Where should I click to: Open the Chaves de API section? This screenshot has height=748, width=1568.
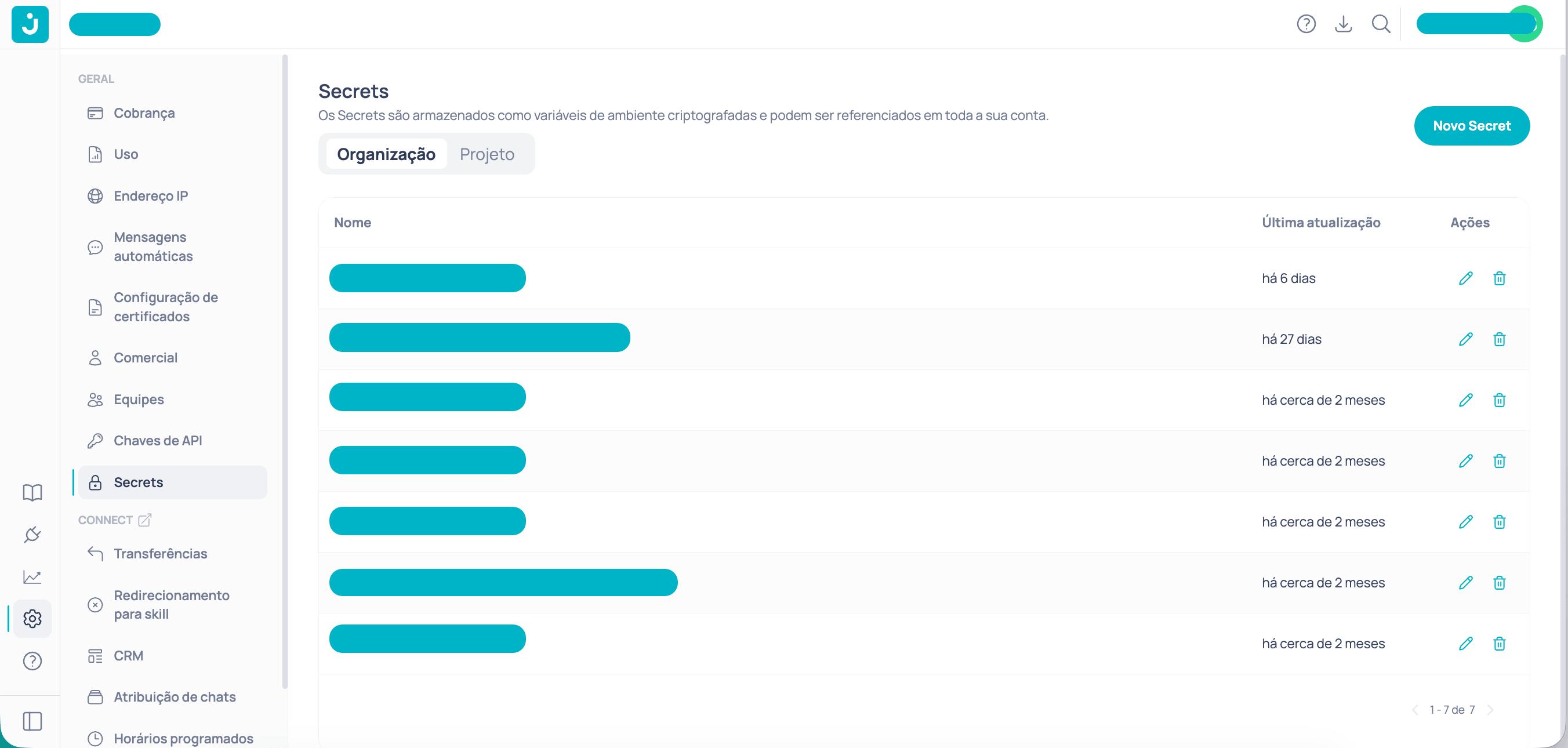click(158, 440)
